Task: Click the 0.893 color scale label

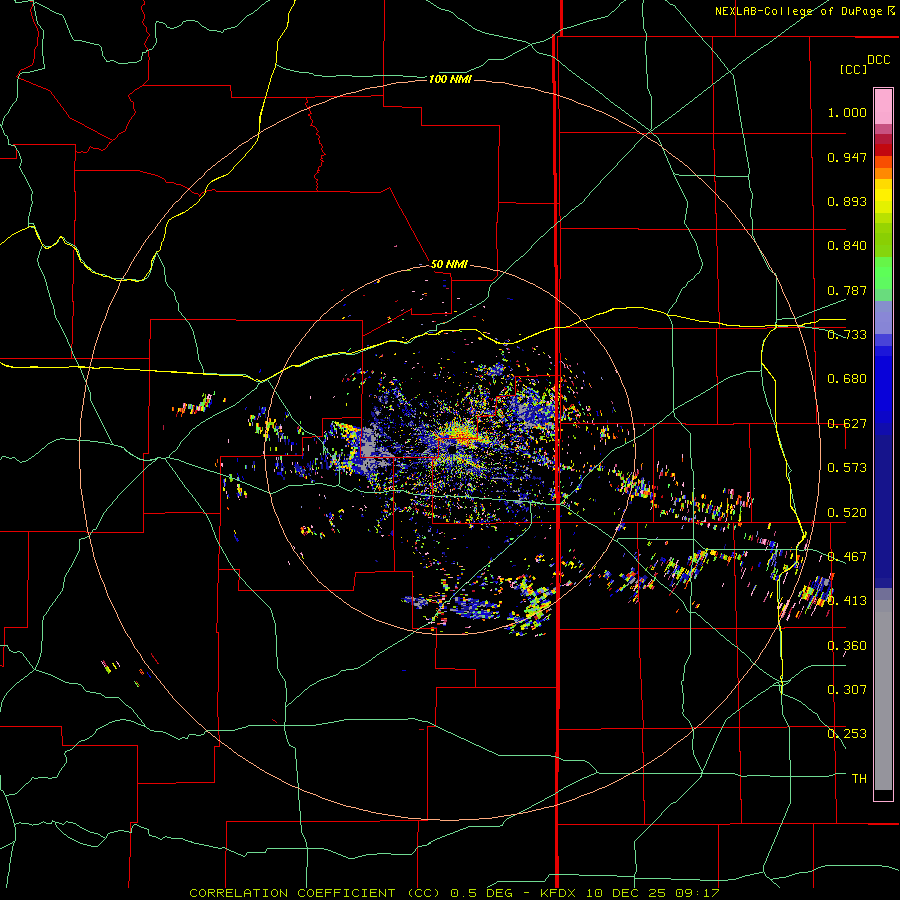Action: click(x=847, y=201)
